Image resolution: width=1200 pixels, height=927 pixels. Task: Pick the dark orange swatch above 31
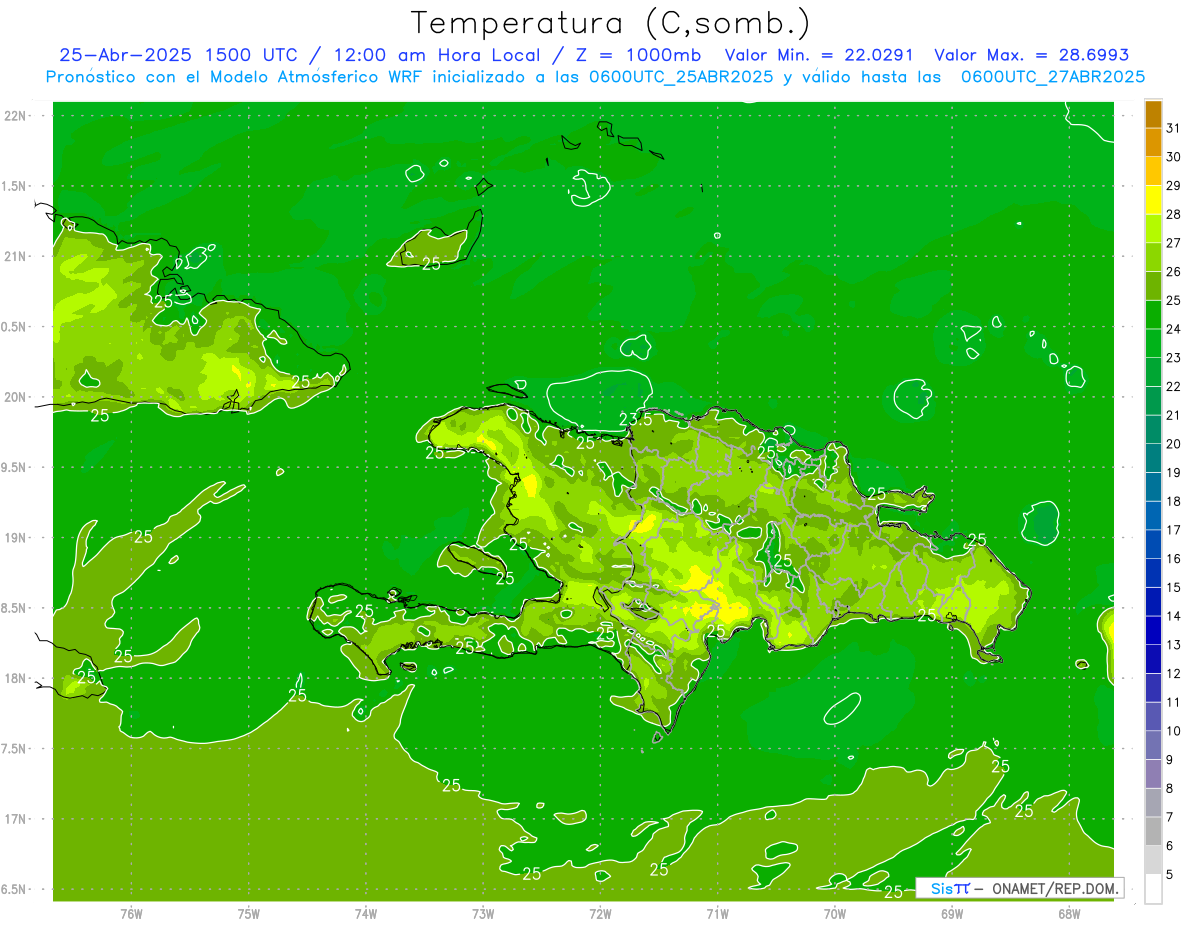pyautogui.click(x=1154, y=114)
